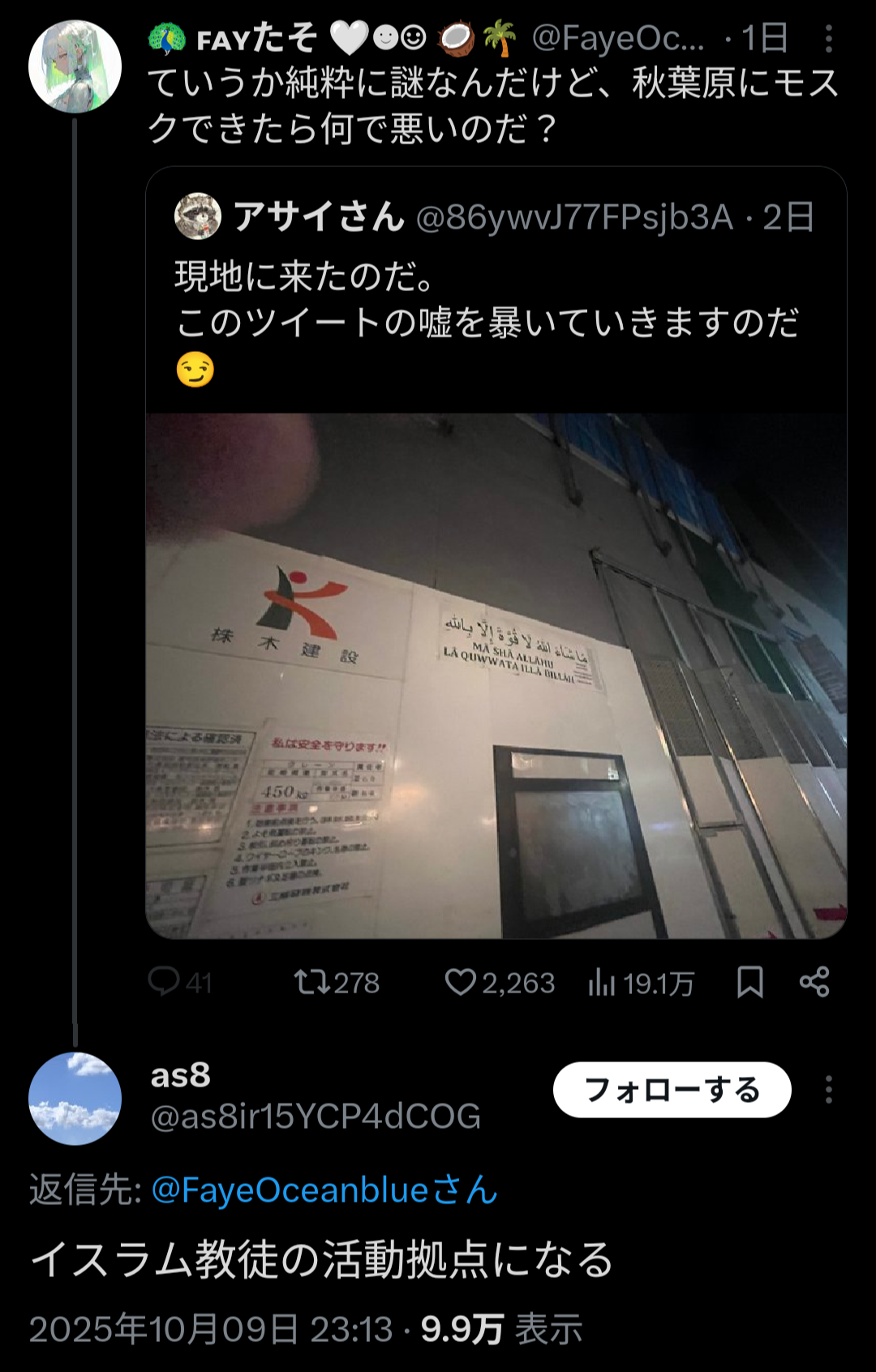The height and width of the screenshot is (1372, 876).
Task: Open FAYたそ profile avatar
Action: point(75,66)
